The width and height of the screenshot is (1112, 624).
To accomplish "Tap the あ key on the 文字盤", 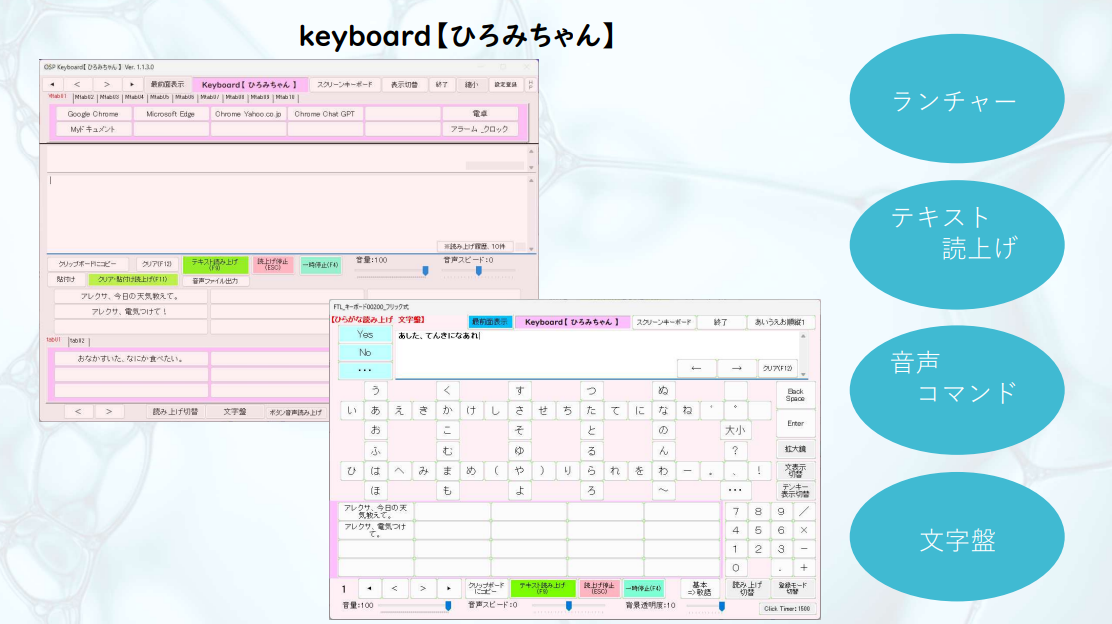I will click(375, 410).
